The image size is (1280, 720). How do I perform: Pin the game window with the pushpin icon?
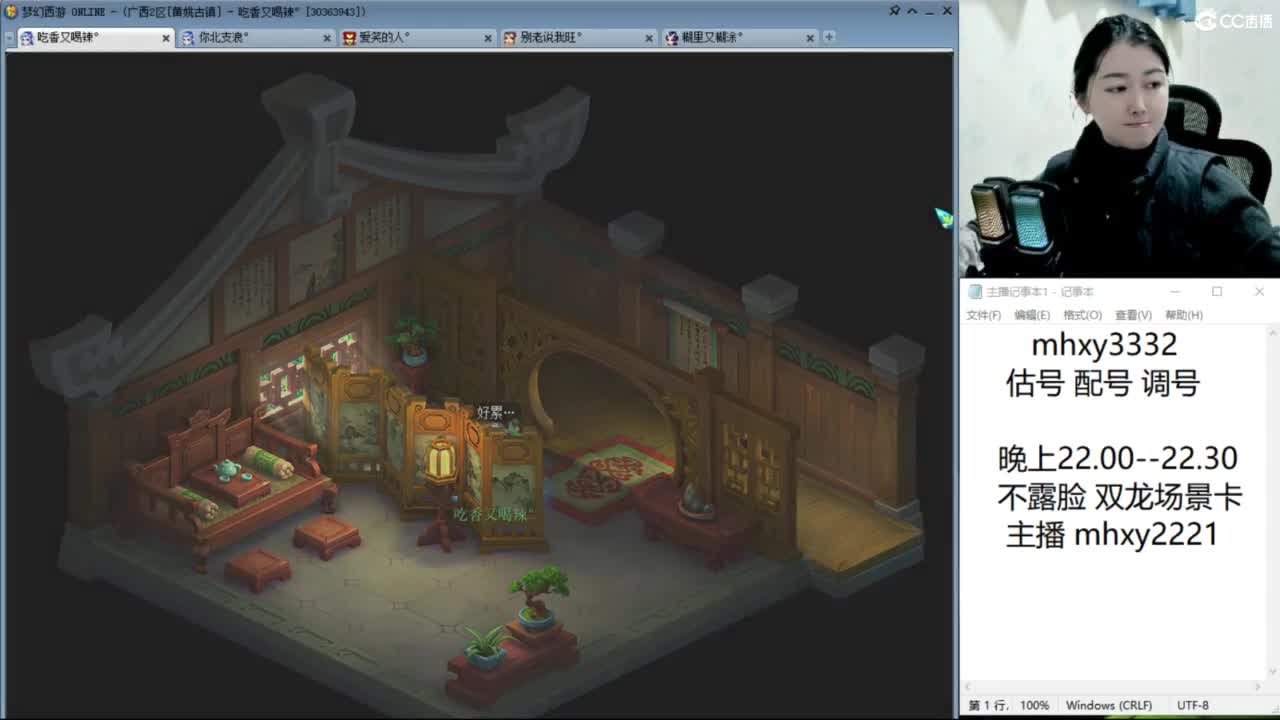895,11
